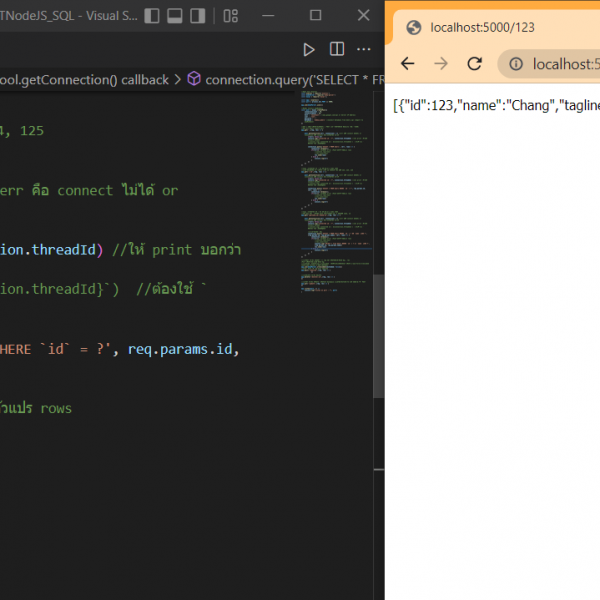Viewport: 600px width, 600px height.
Task: Toggle the secondary sidebar layout icon
Action: click(198, 16)
